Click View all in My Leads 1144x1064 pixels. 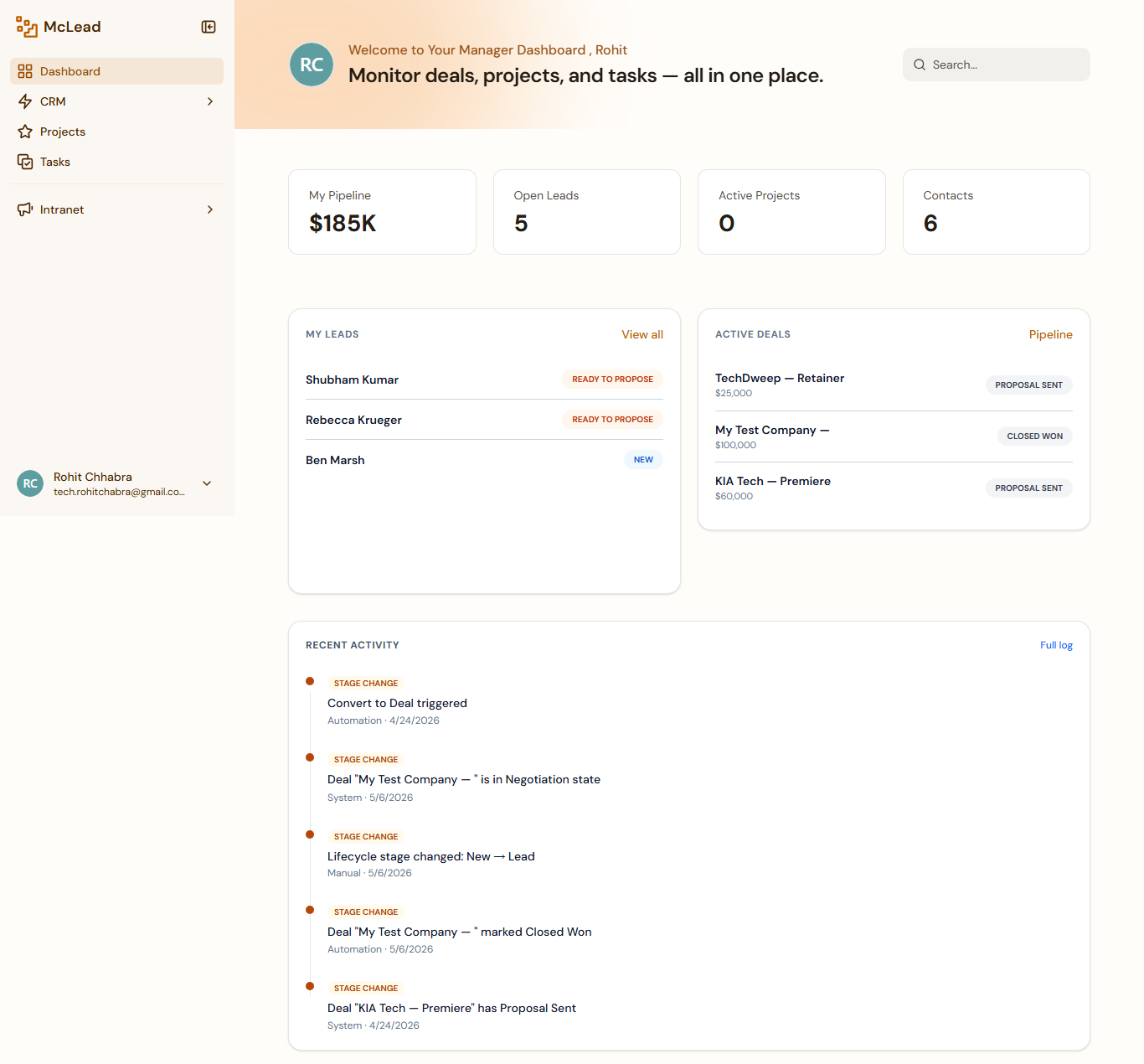coord(642,334)
